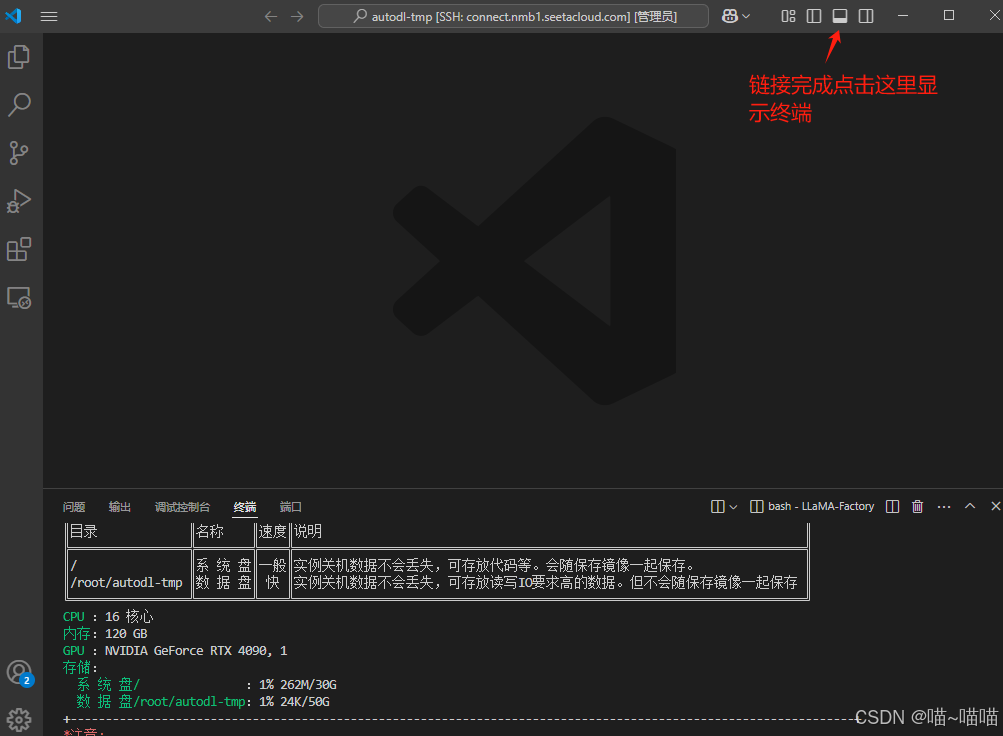Open the terminal panel more actions menu
Viewport: 1003px width, 736px height.
pos(944,506)
